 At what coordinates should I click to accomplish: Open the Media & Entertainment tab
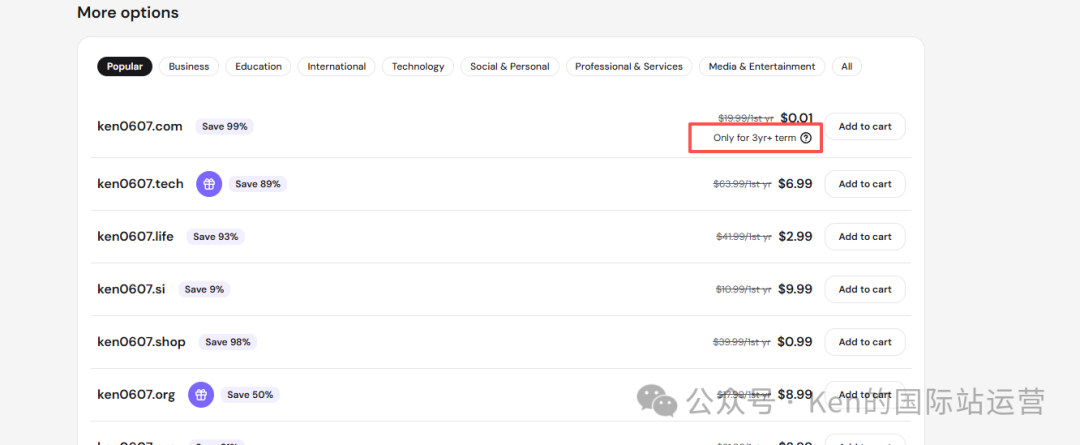point(762,67)
